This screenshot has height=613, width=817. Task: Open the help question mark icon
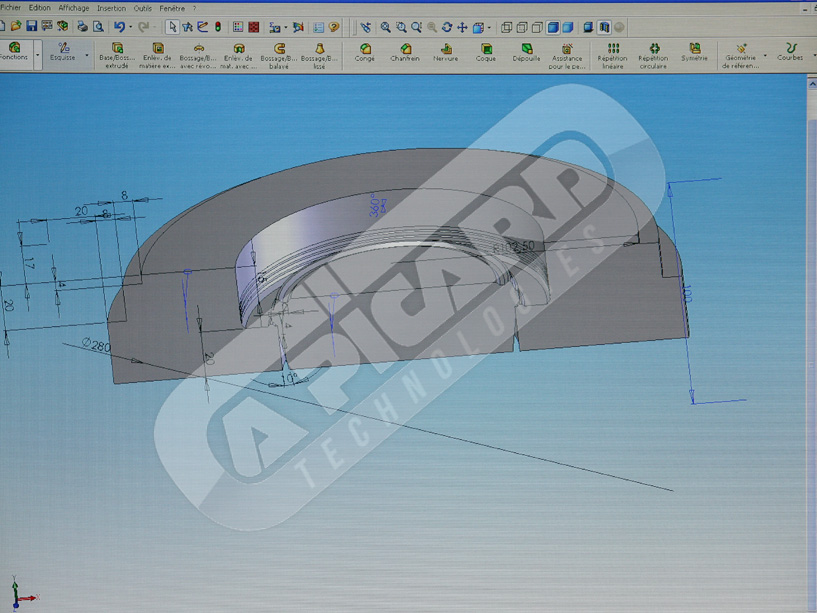point(334,27)
